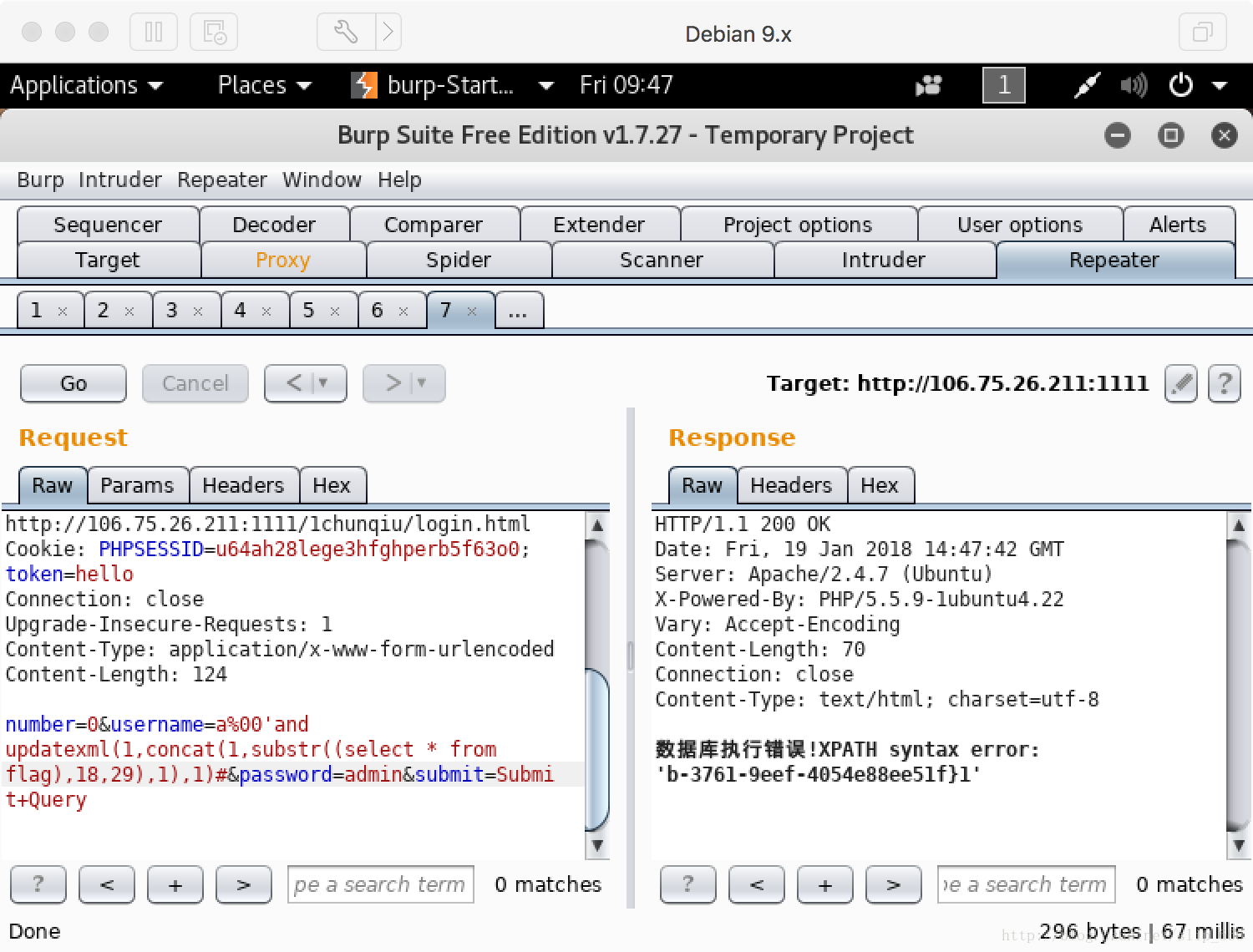This screenshot has width=1253, height=952.
Task: Switch to the Proxy tab
Action: (x=283, y=260)
